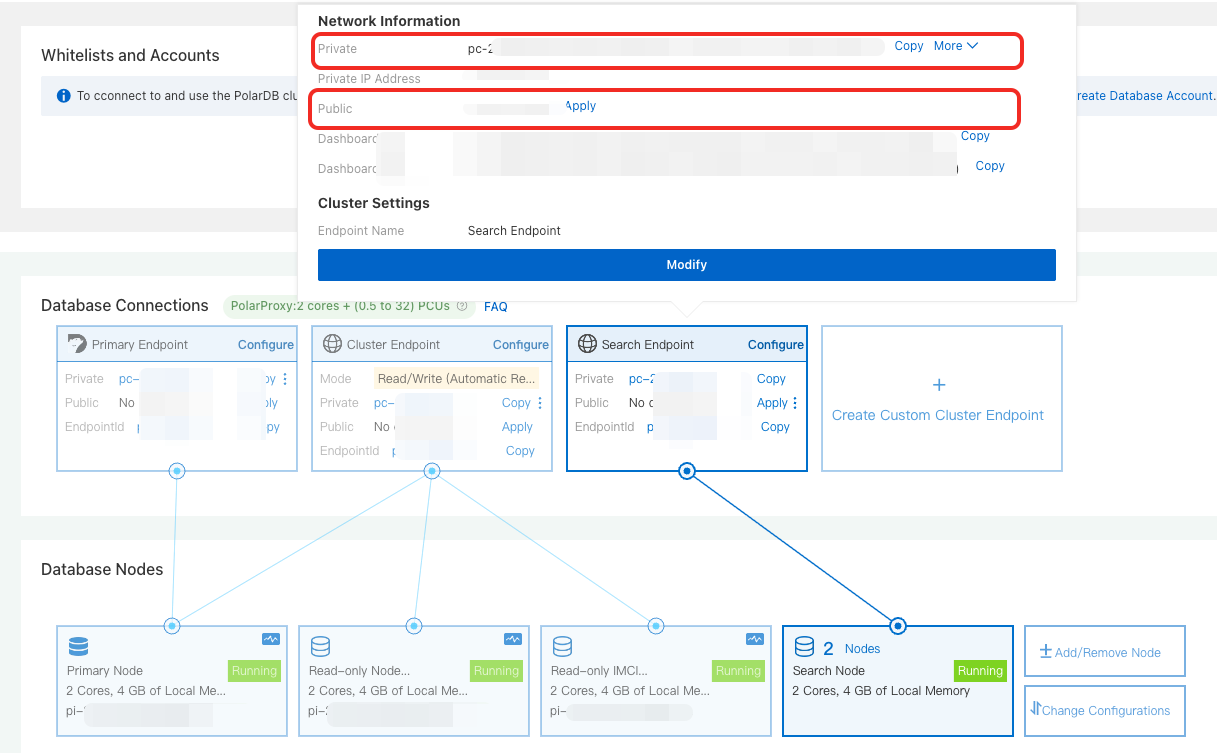Click the '2 Nodes' label on Search Node
Viewport: 1217px width, 753px height.
(x=852, y=649)
